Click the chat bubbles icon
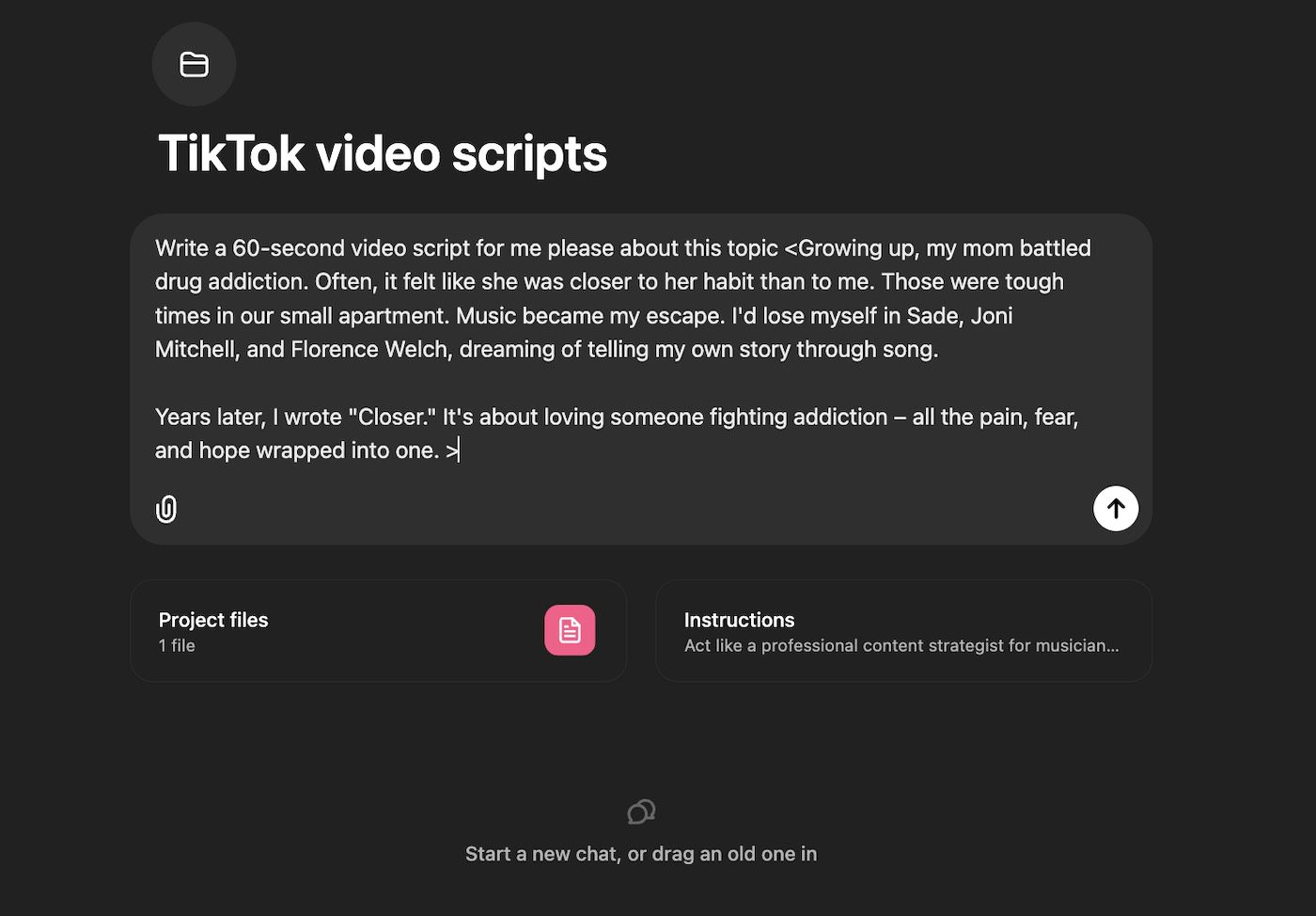Screen dimensions: 1316x916 [641, 812]
